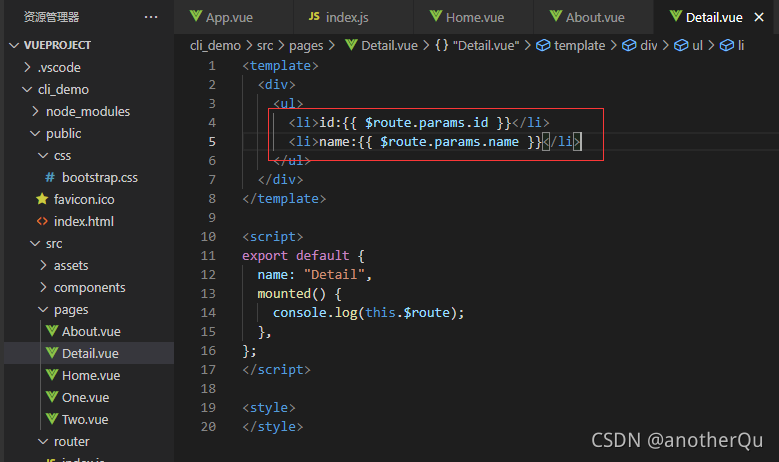The image size is (779, 462).
Task: Collapse the css folder
Action: point(43,155)
